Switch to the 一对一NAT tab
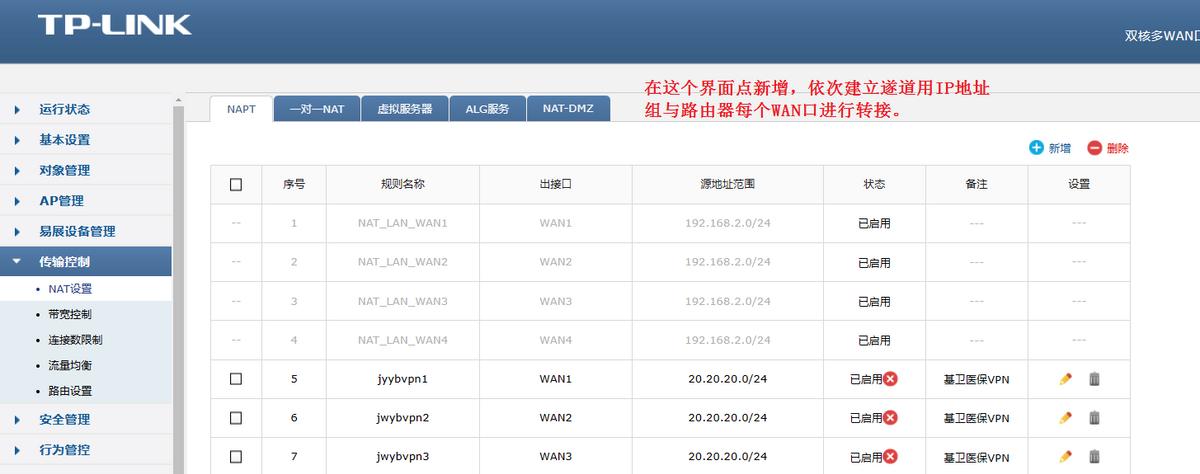 click(316, 109)
